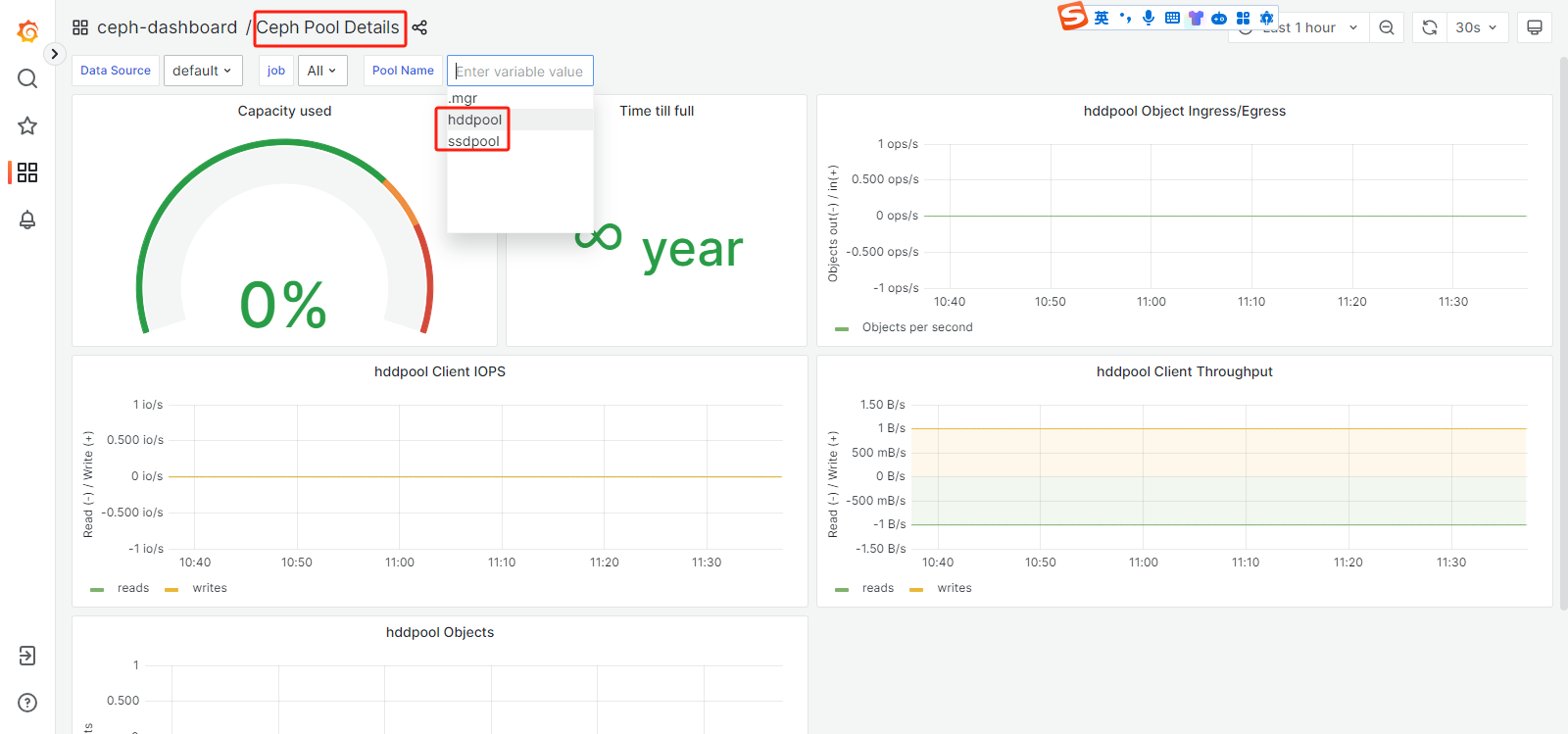Image resolution: width=1568 pixels, height=734 pixels.
Task: Open Sogou skin shirt icon
Action: tap(1196, 18)
